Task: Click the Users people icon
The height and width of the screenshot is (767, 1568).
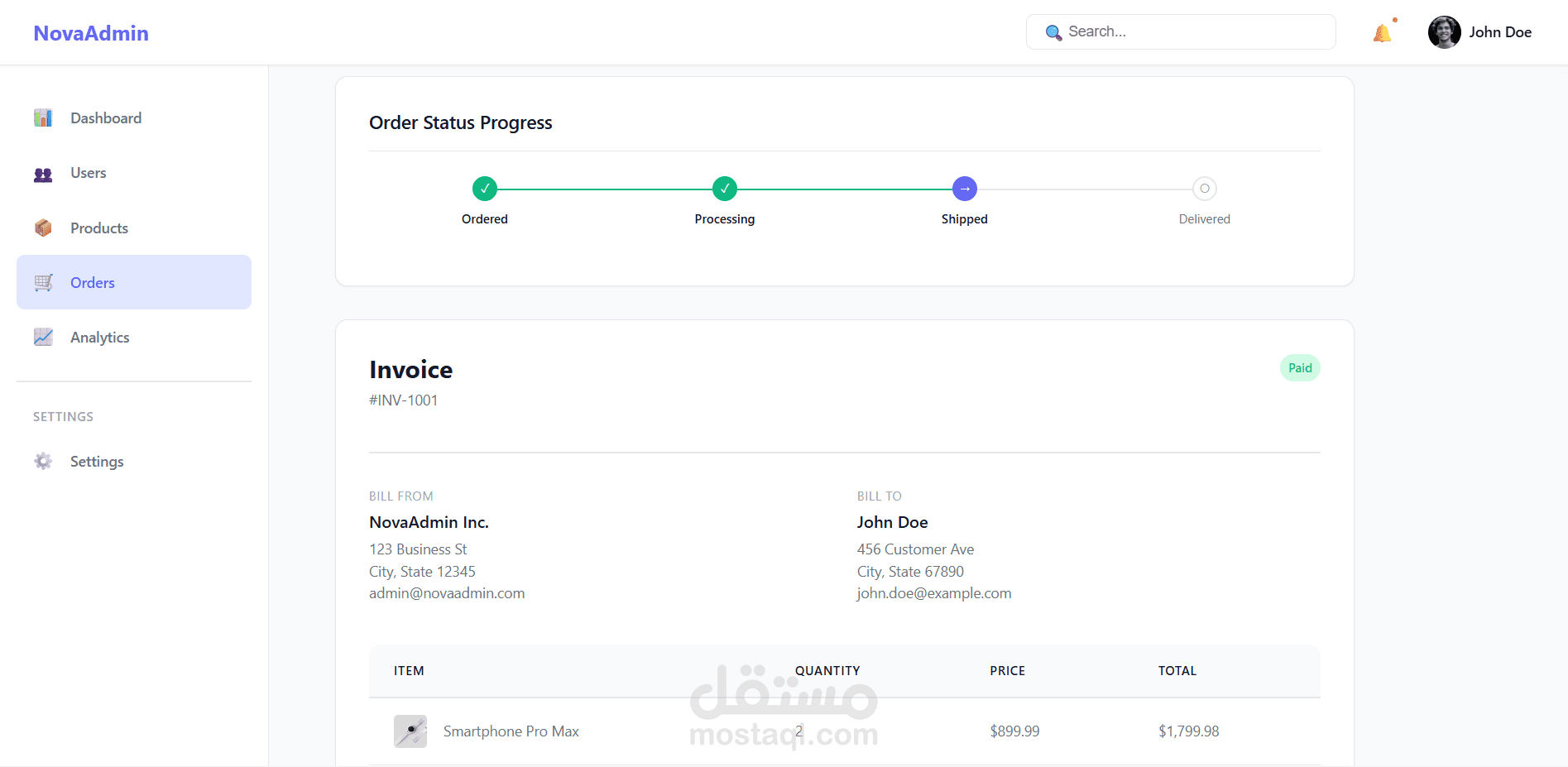Action: pyautogui.click(x=43, y=174)
